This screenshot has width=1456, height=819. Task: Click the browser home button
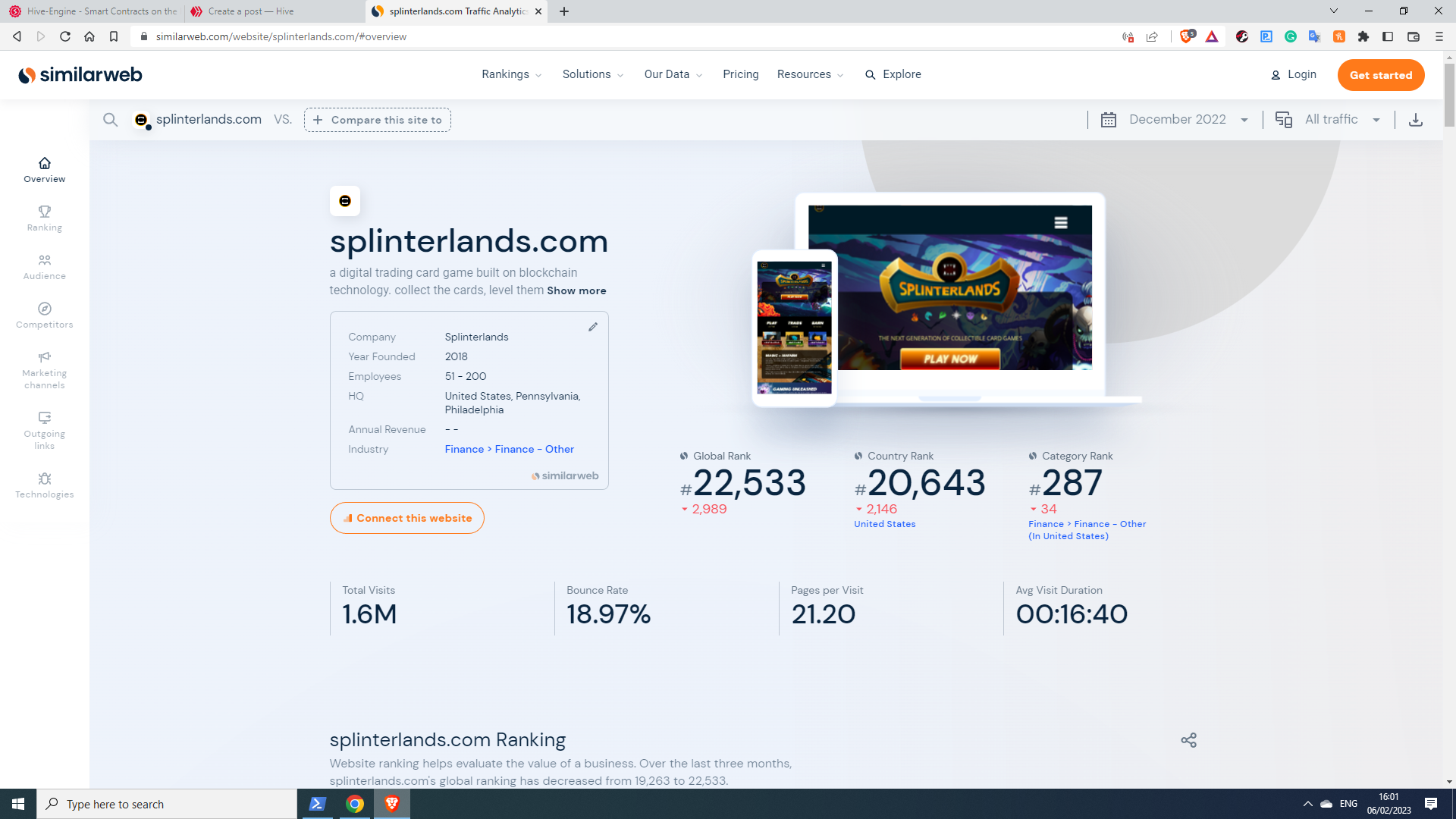tap(89, 36)
